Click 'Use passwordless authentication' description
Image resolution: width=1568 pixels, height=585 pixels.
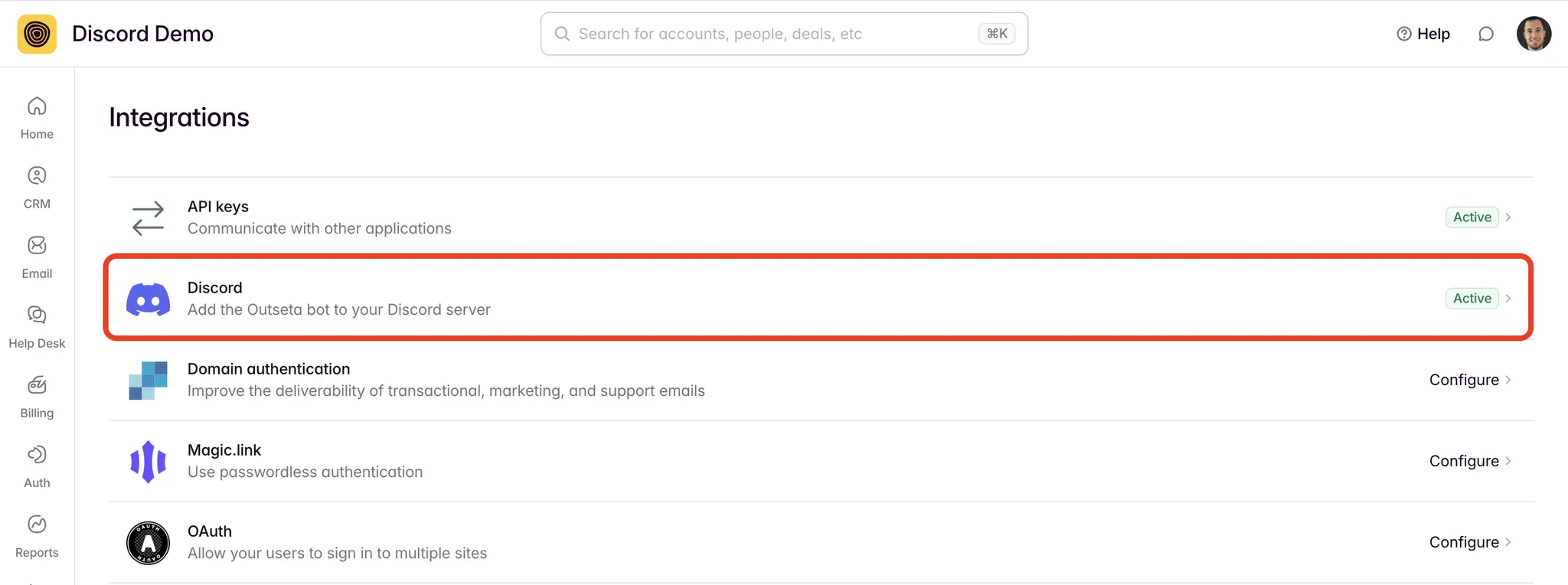[x=305, y=472]
